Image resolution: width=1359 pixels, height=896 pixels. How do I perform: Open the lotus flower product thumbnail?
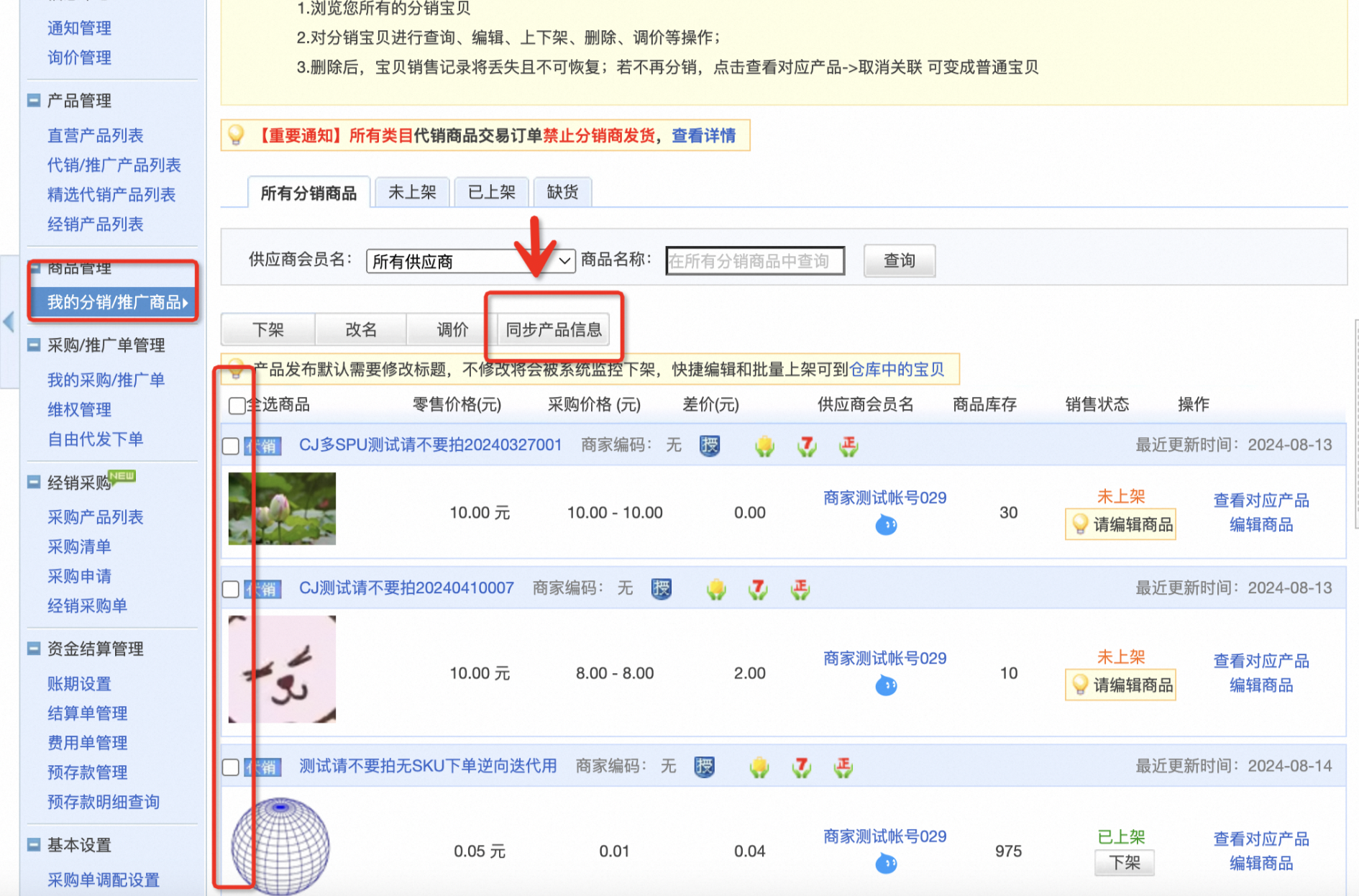coord(282,508)
